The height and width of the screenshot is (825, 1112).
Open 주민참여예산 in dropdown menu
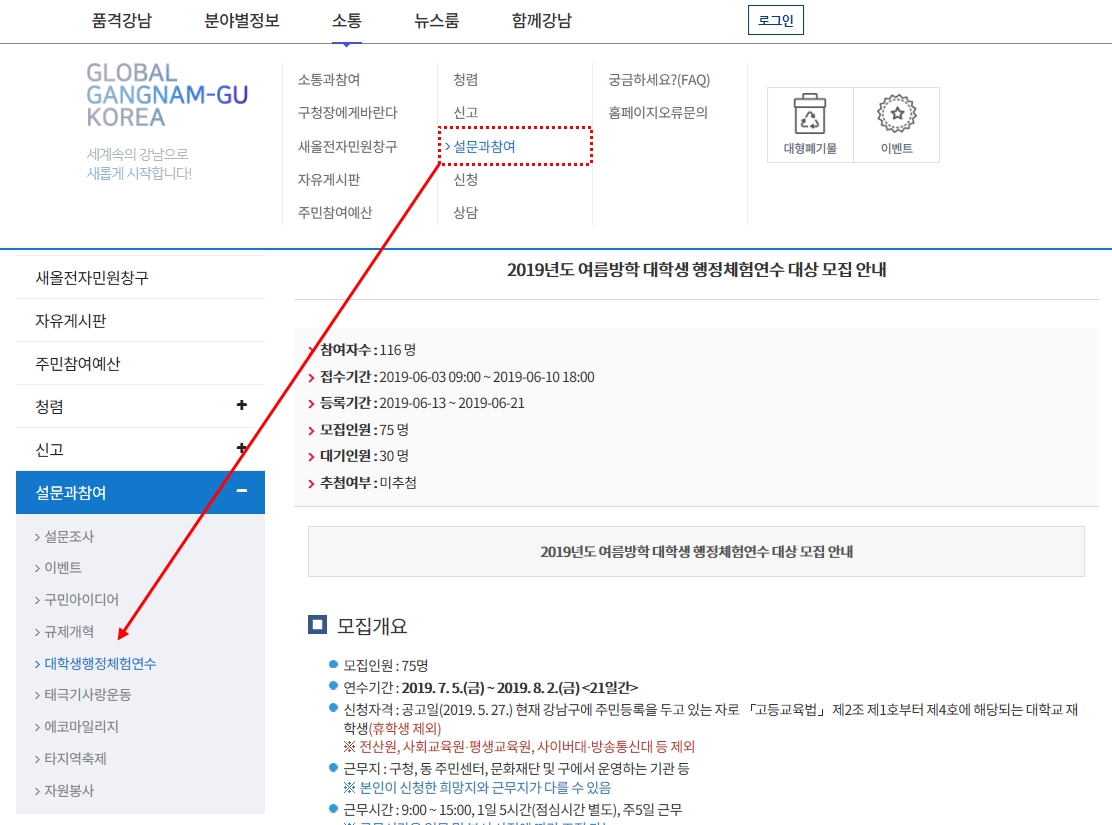click(335, 213)
